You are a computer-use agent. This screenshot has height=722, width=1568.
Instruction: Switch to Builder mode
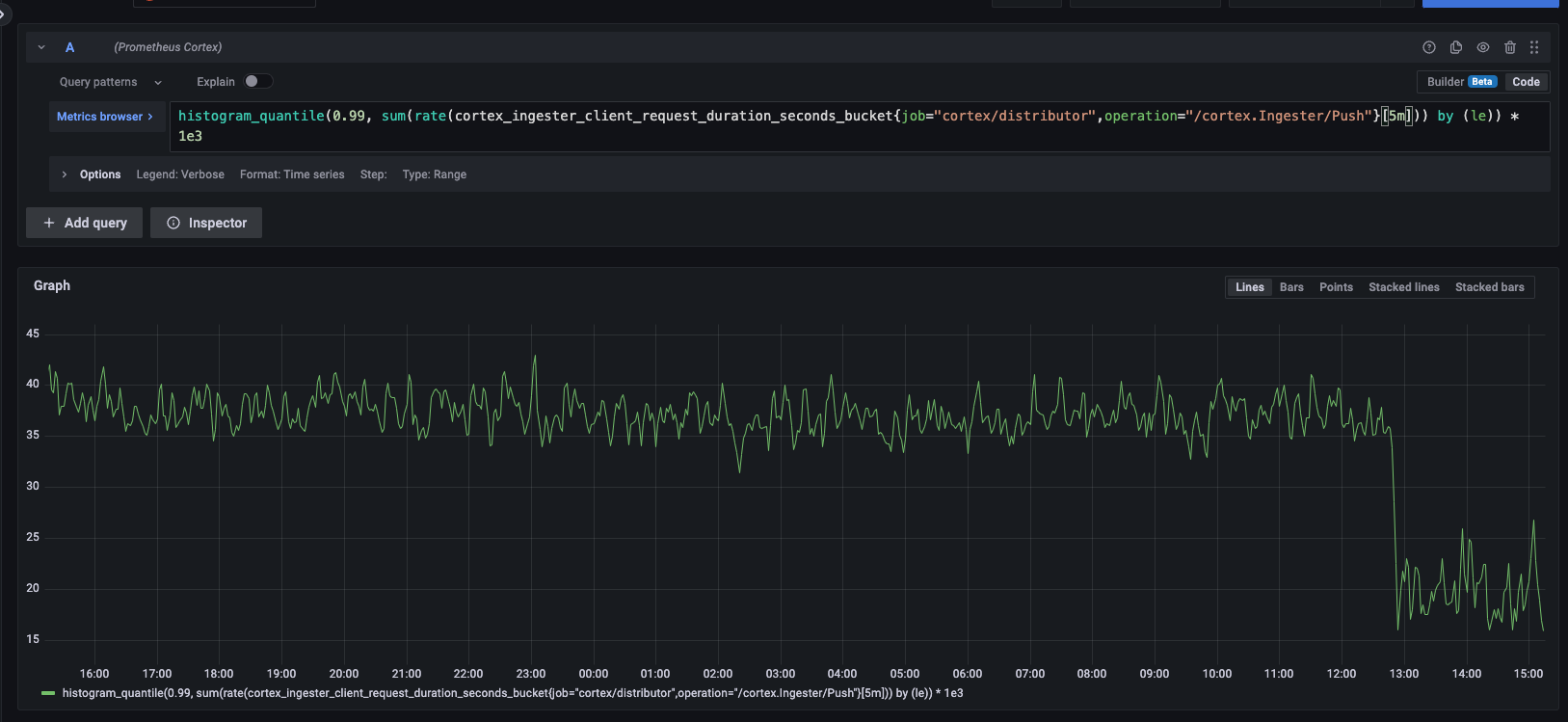coord(1461,82)
